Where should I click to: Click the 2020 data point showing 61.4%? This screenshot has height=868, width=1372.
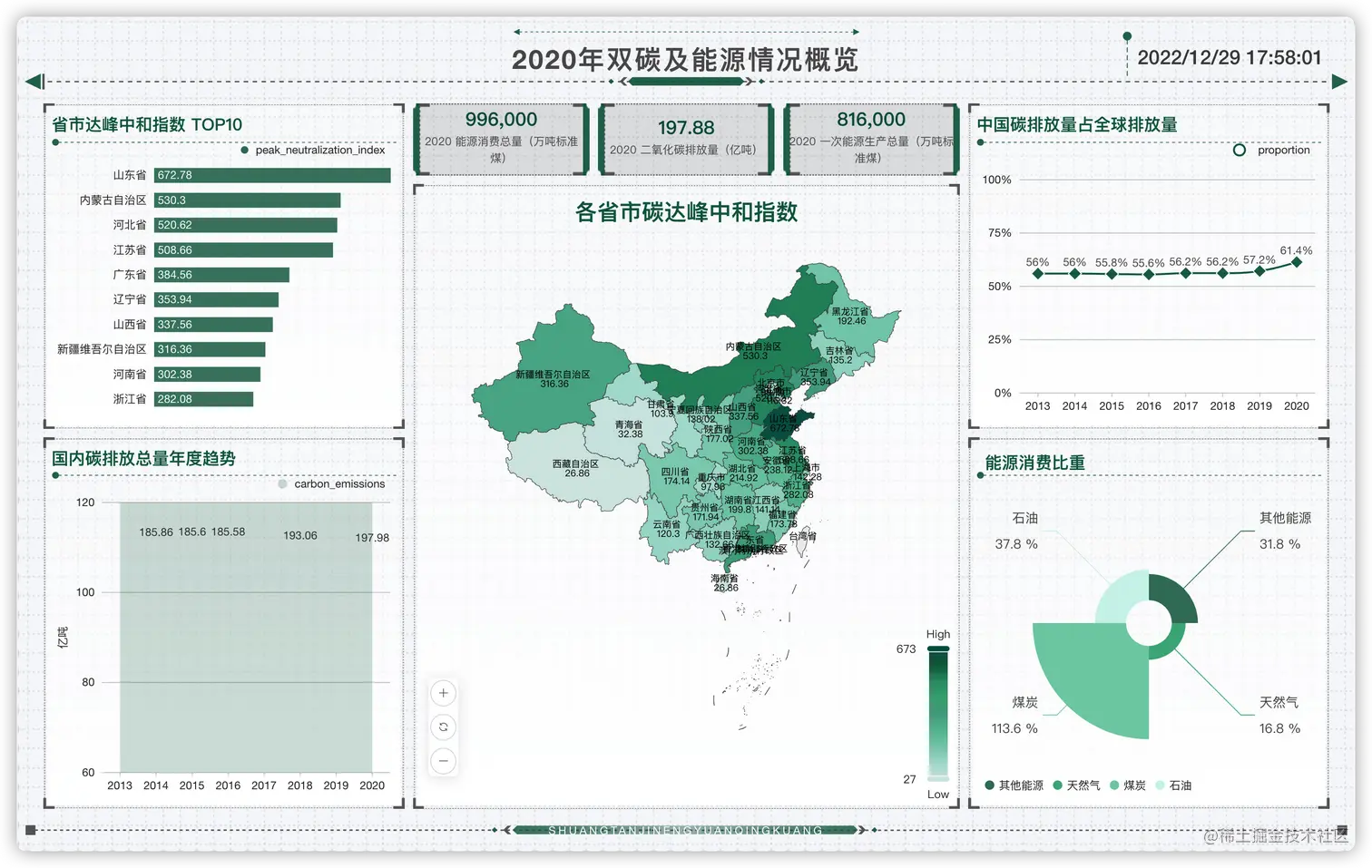point(1297,262)
